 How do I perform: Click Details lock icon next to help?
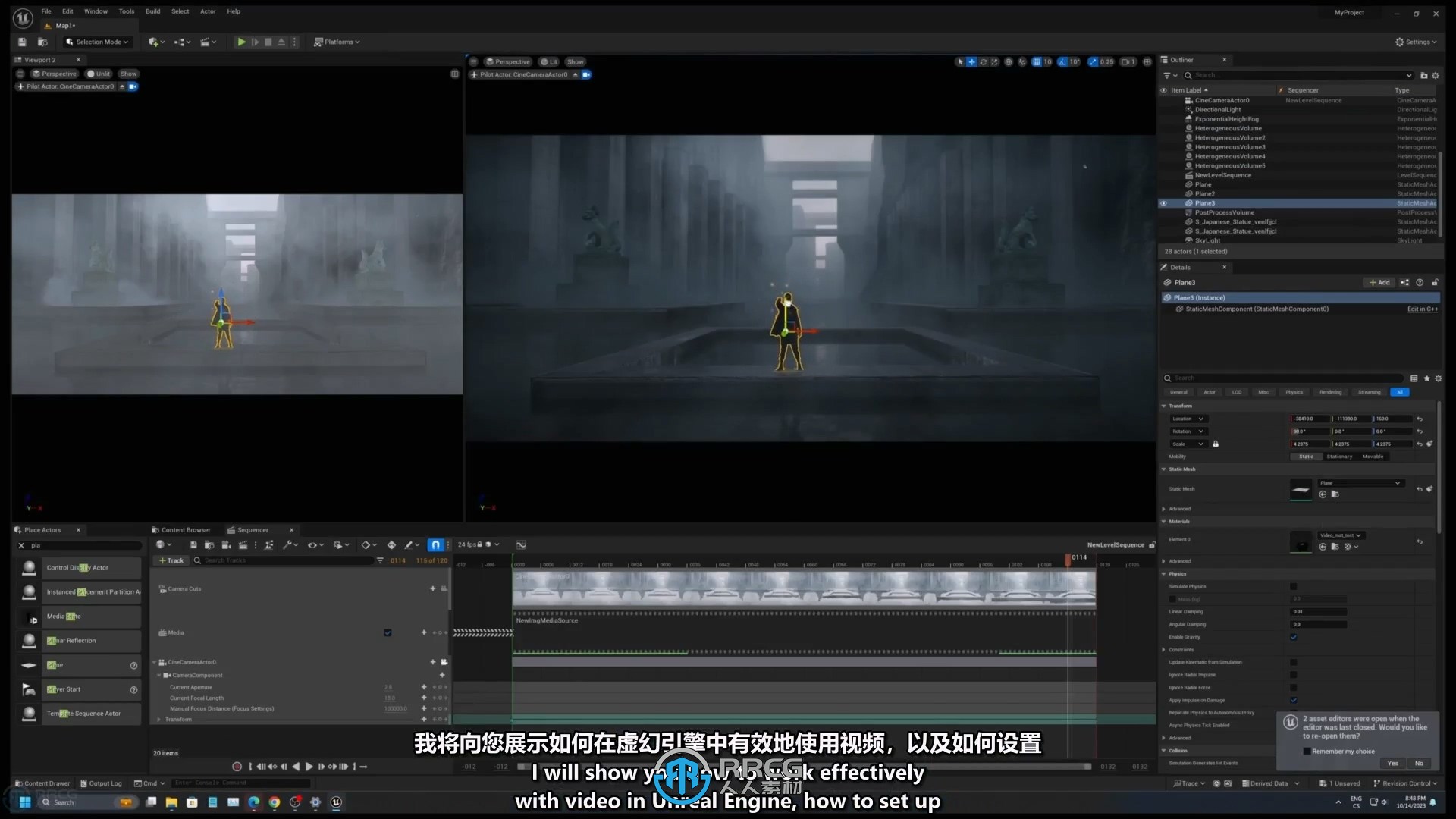[1435, 282]
